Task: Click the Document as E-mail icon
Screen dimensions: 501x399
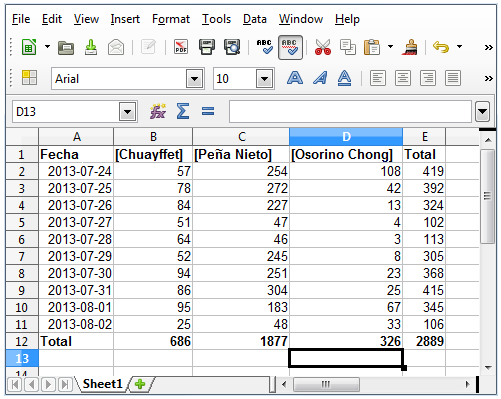Action: click(116, 47)
